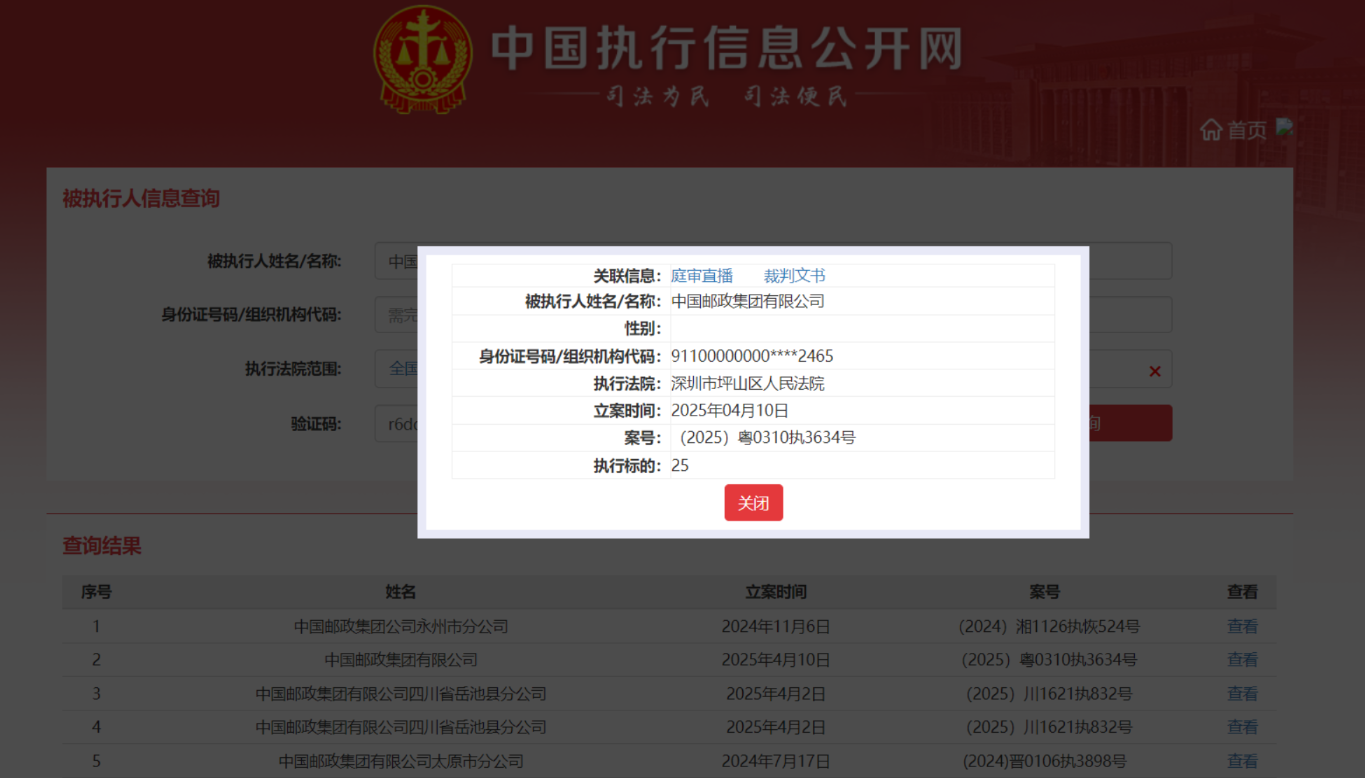Viewport: 1365px width, 778px height.
Task: Click the dialog name 中国邮政集团有限公司
Action: pyautogui.click(x=748, y=302)
